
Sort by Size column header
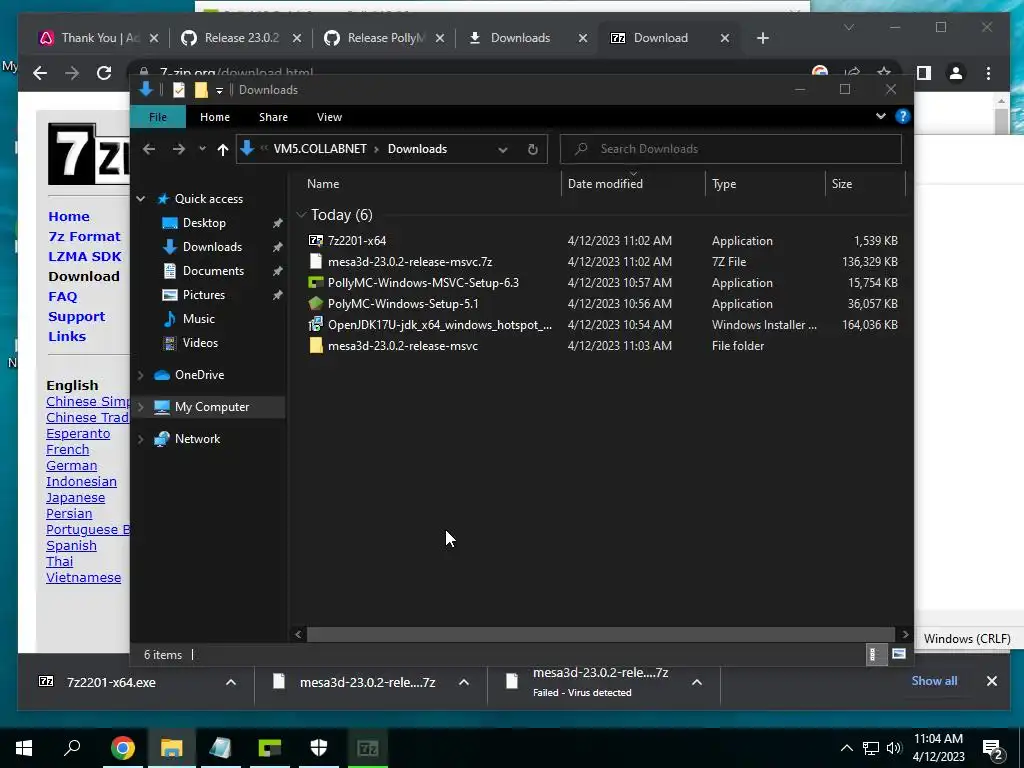842,184
